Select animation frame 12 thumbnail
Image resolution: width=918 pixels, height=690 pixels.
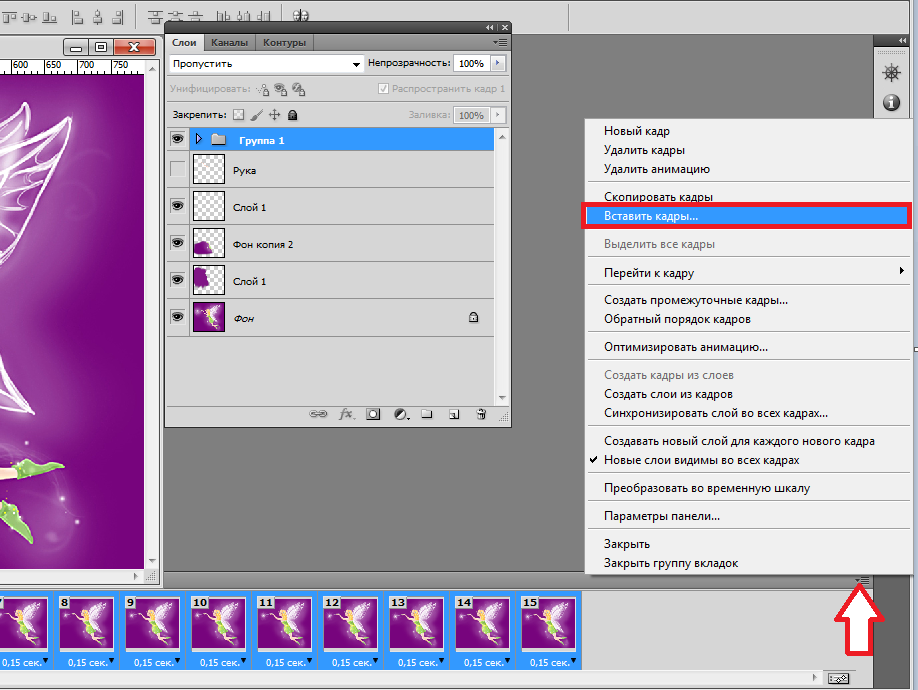pyautogui.click(x=350, y=624)
